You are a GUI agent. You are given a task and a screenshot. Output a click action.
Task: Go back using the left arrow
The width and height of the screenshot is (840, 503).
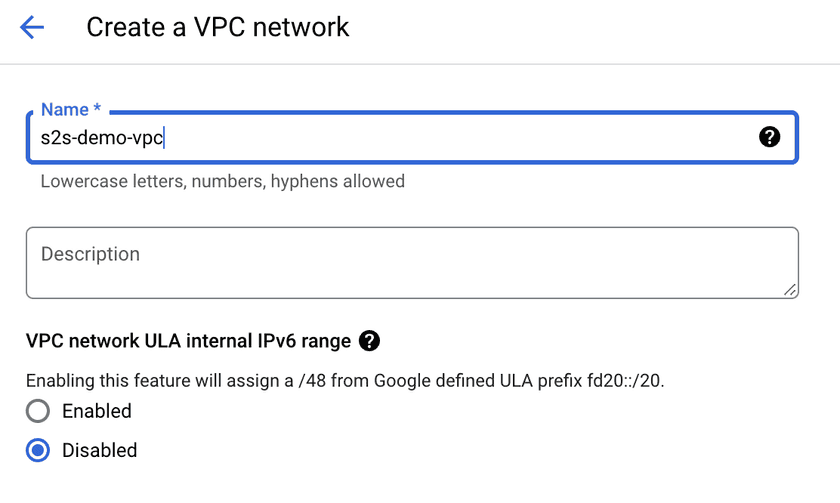tap(32, 27)
